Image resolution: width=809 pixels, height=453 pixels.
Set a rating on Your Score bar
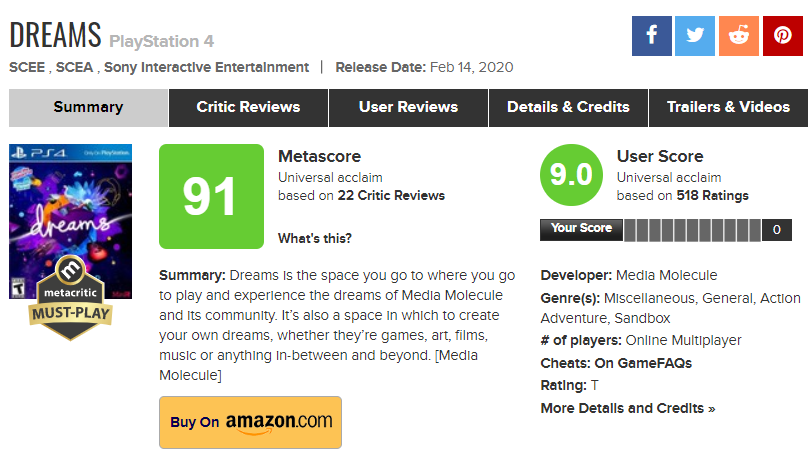[691, 230]
